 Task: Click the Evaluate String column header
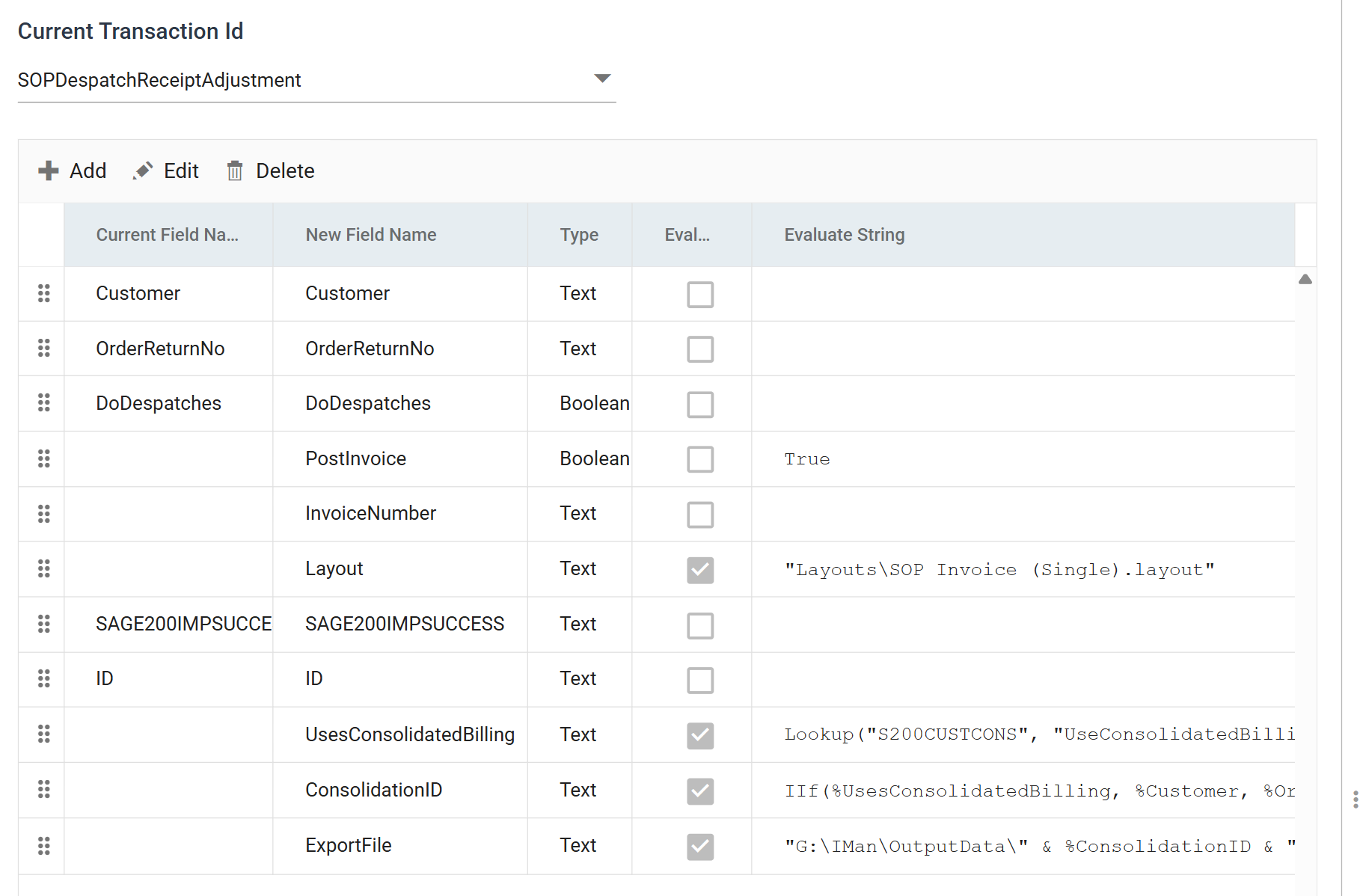click(1023, 235)
